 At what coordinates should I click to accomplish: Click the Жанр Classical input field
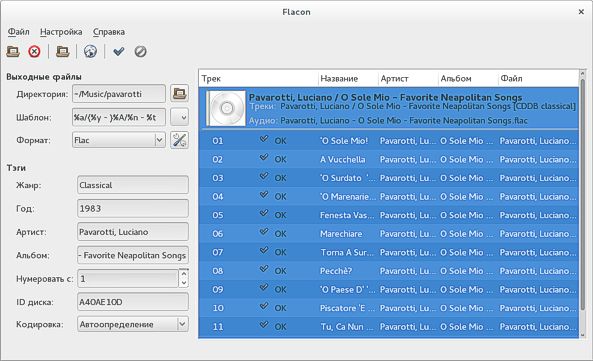click(133, 185)
